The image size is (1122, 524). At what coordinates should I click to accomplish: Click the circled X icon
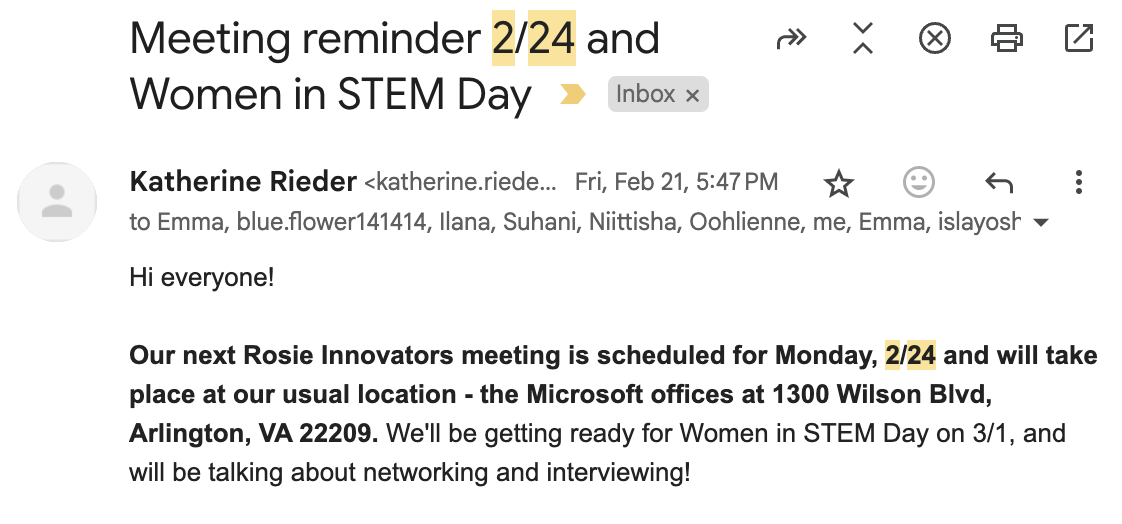tap(934, 39)
